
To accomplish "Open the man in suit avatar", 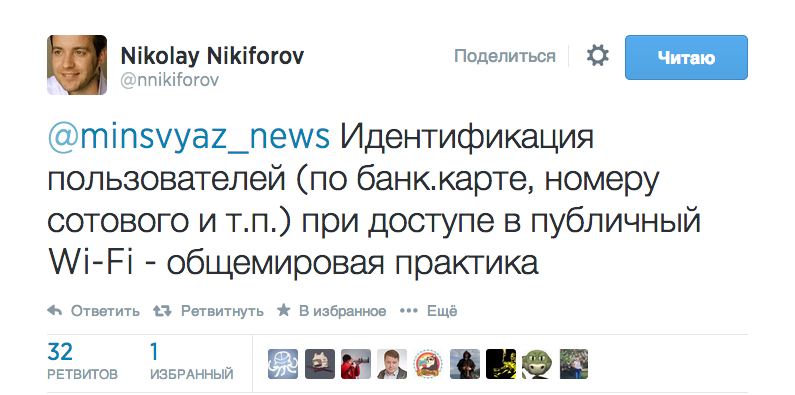I will [392, 364].
